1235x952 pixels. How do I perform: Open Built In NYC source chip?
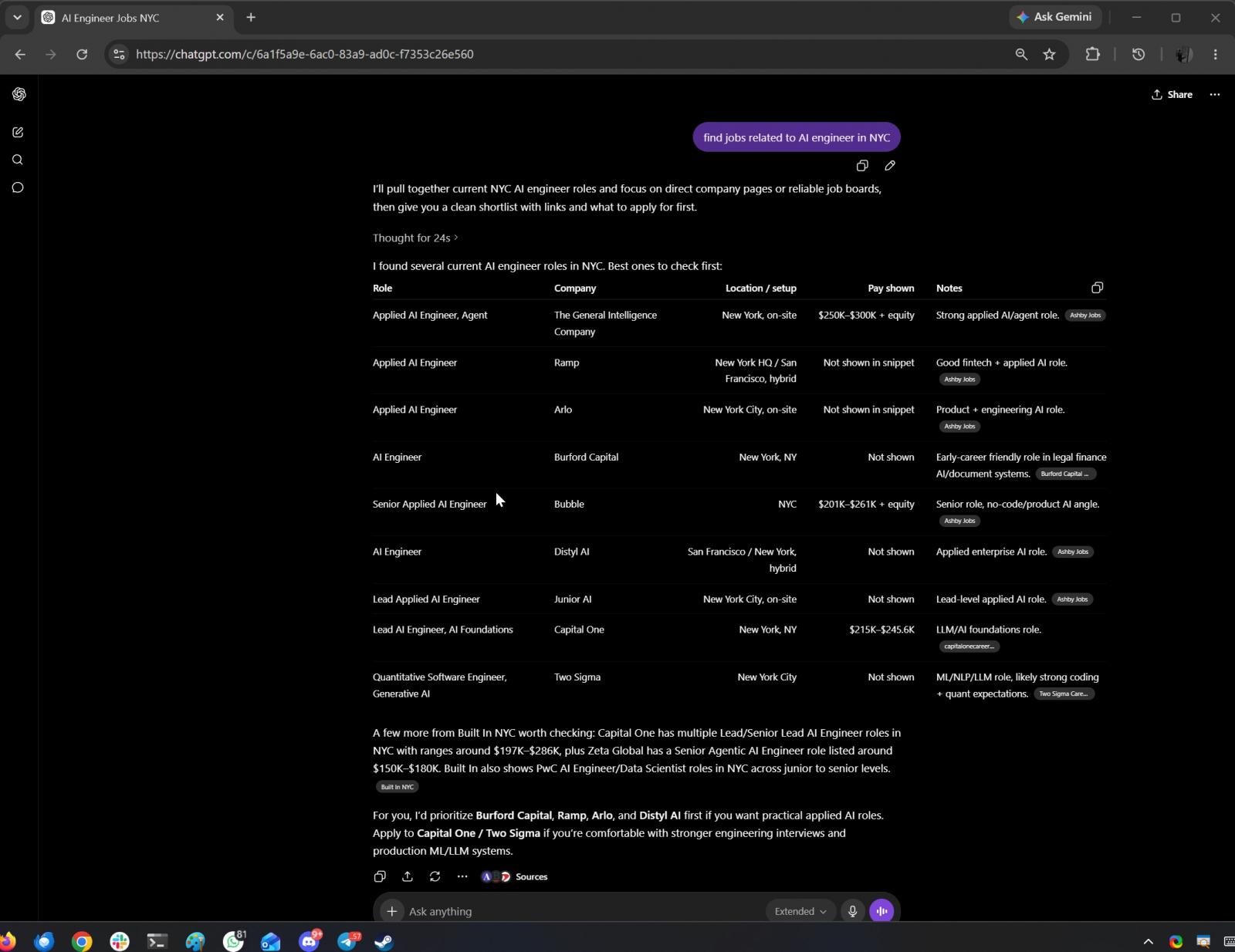click(x=398, y=787)
